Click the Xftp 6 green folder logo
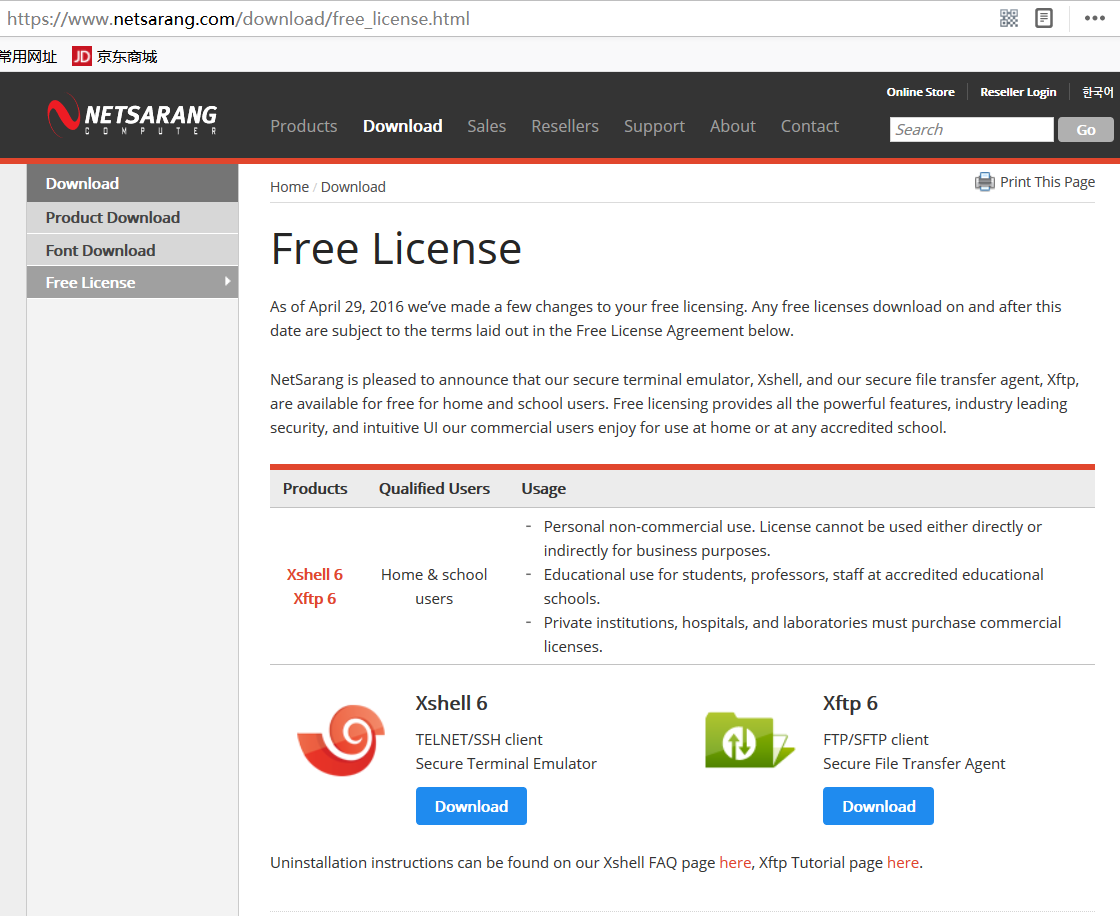 [749, 740]
